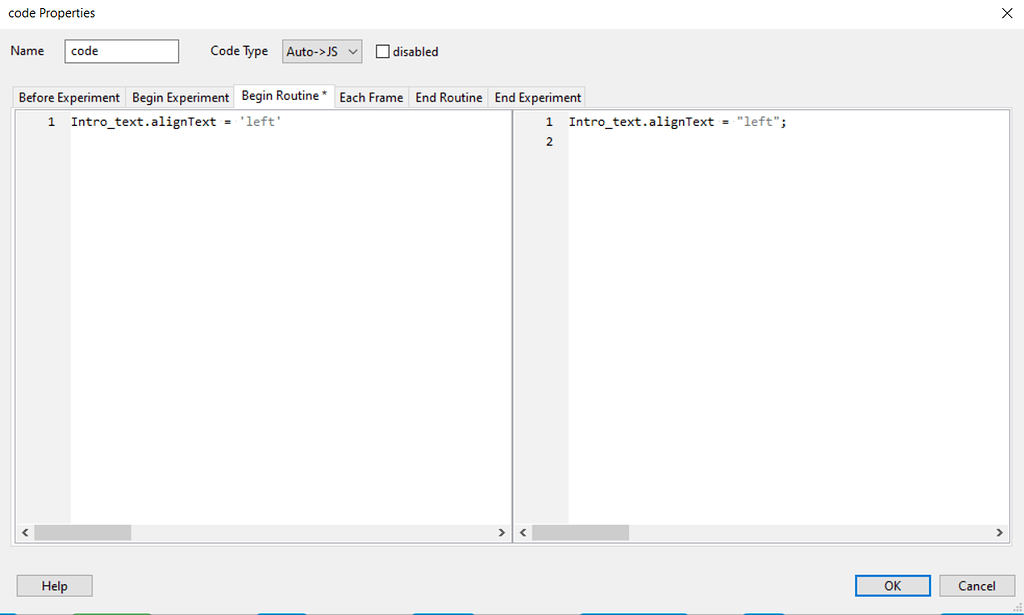The image size is (1024, 615).
Task: Click the right pane horizontal scrollbar
Action: click(580, 533)
